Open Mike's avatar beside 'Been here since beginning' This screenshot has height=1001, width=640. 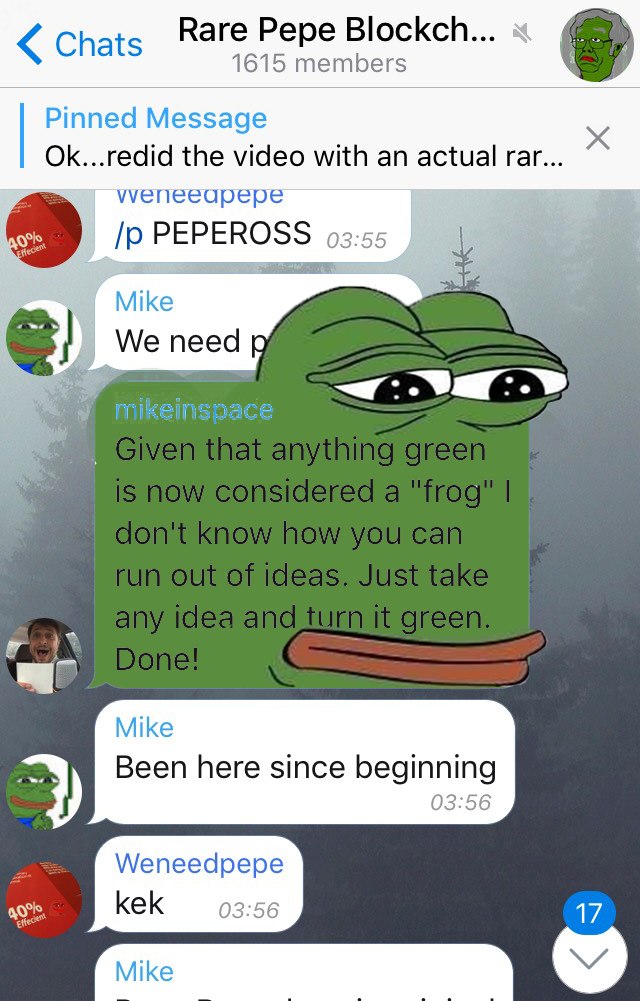pyautogui.click(x=44, y=792)
